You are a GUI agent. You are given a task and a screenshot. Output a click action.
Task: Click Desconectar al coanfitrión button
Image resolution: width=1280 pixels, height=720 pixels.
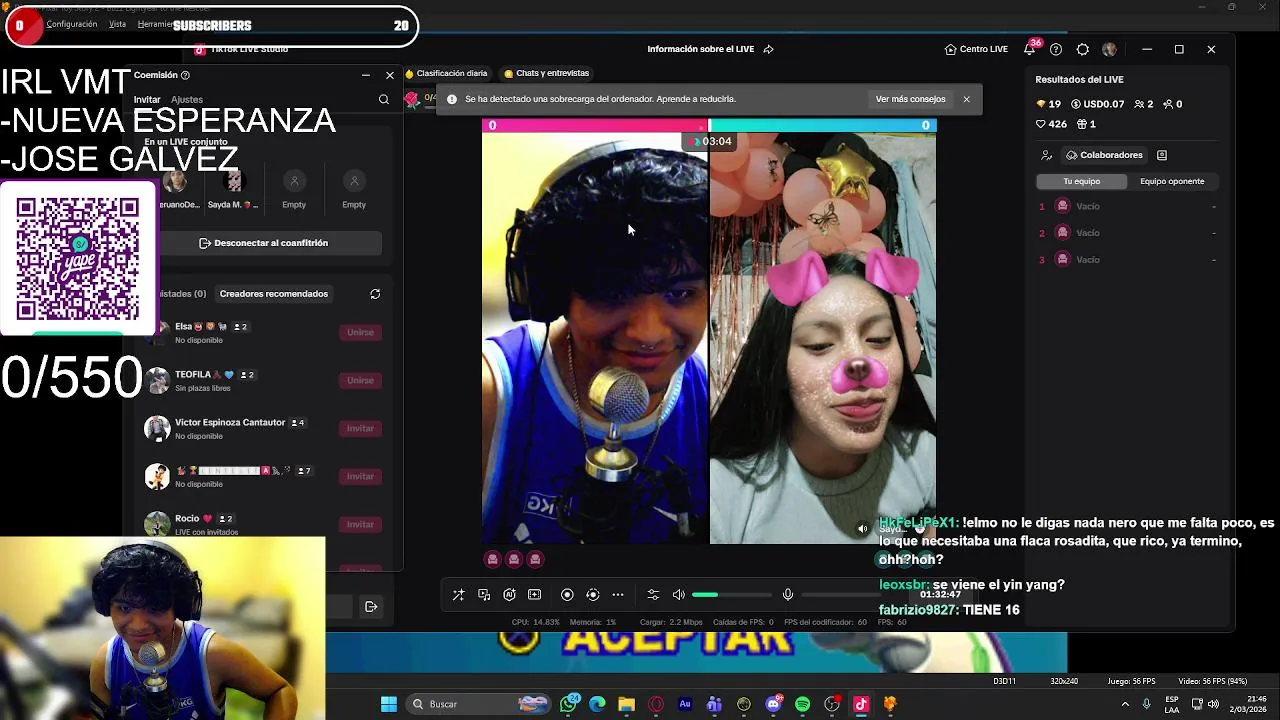(x=264, y=243)
